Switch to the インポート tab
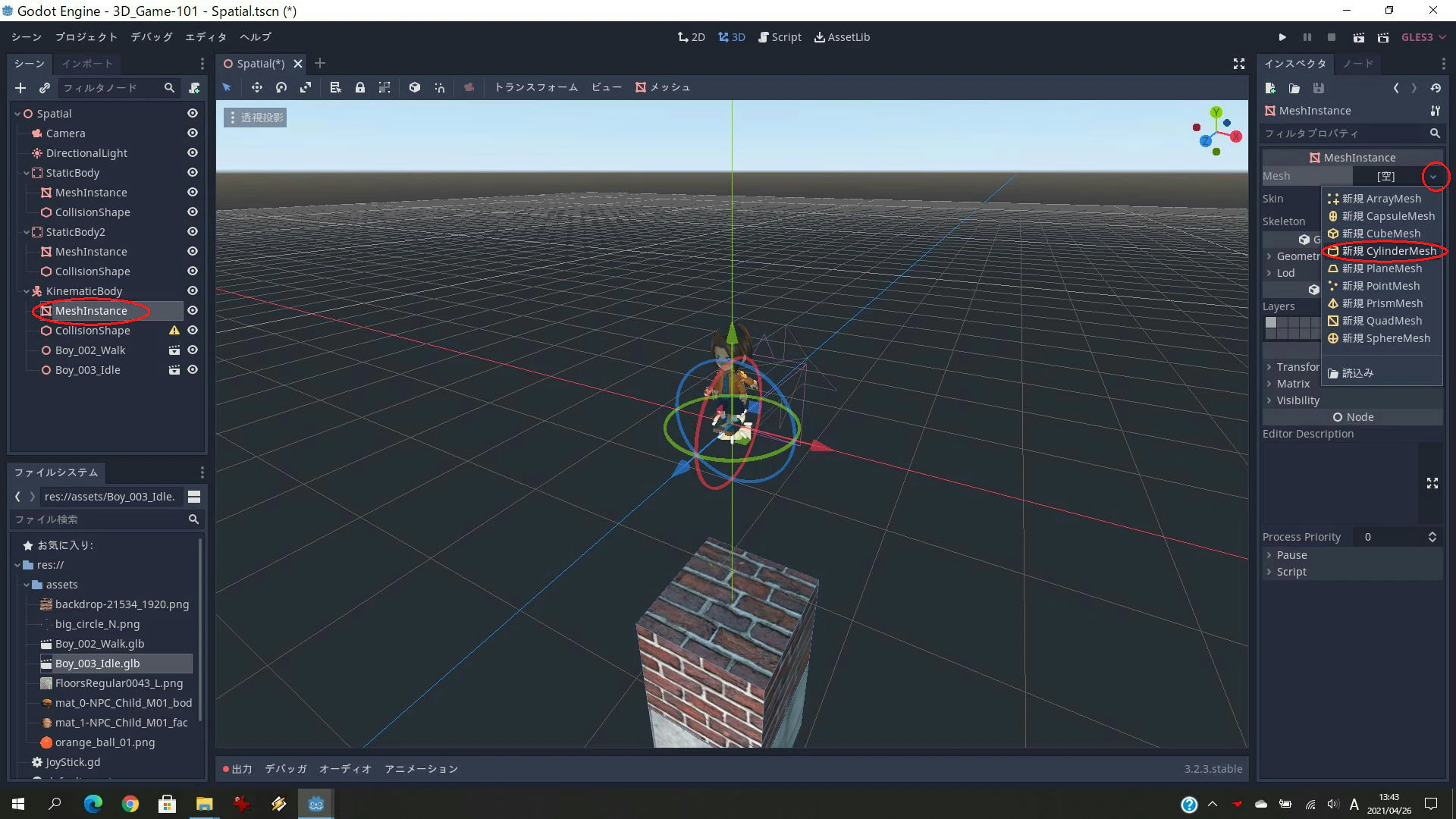 pos(87,64)
